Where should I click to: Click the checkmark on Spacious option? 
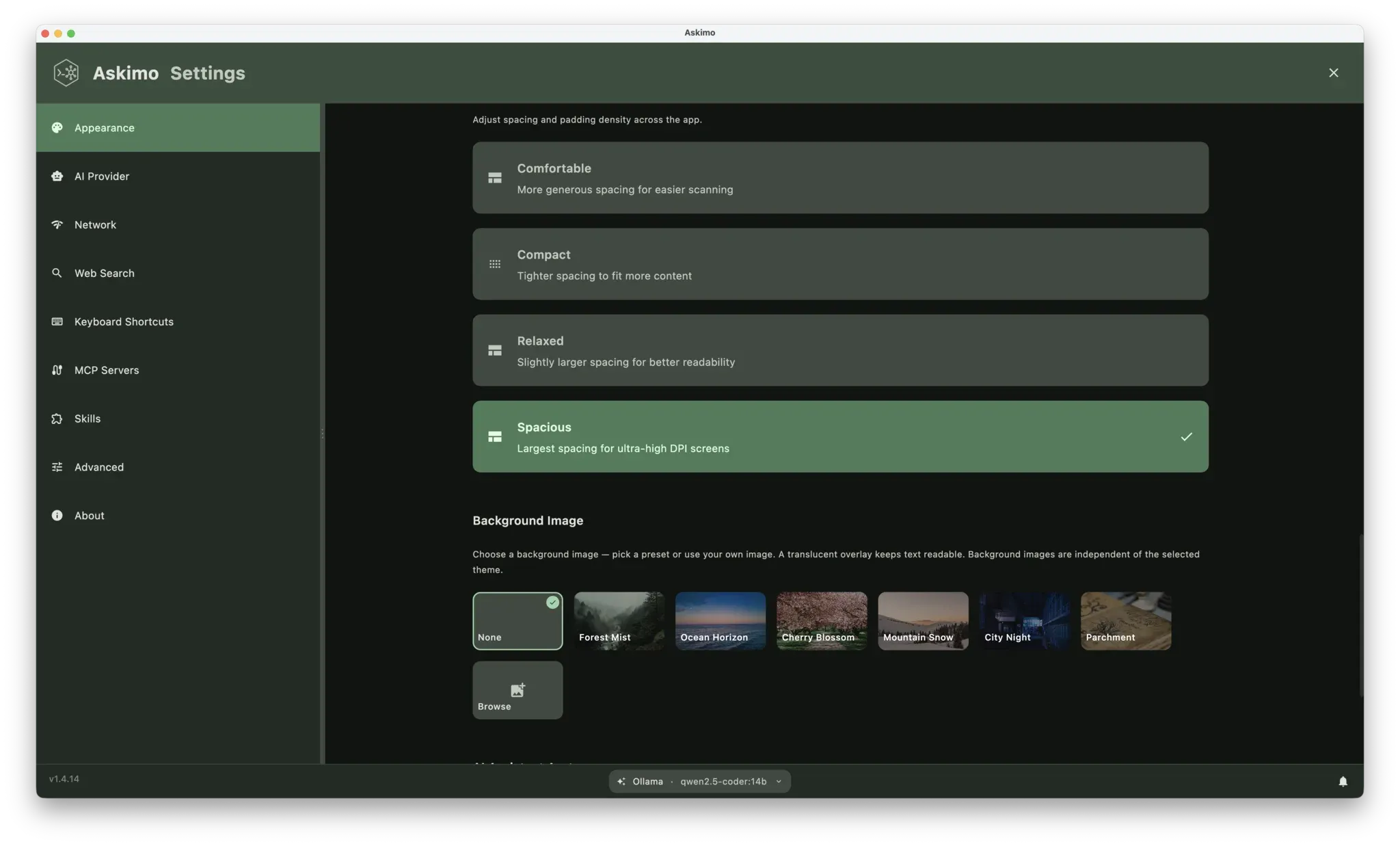tap(1186, 436)
